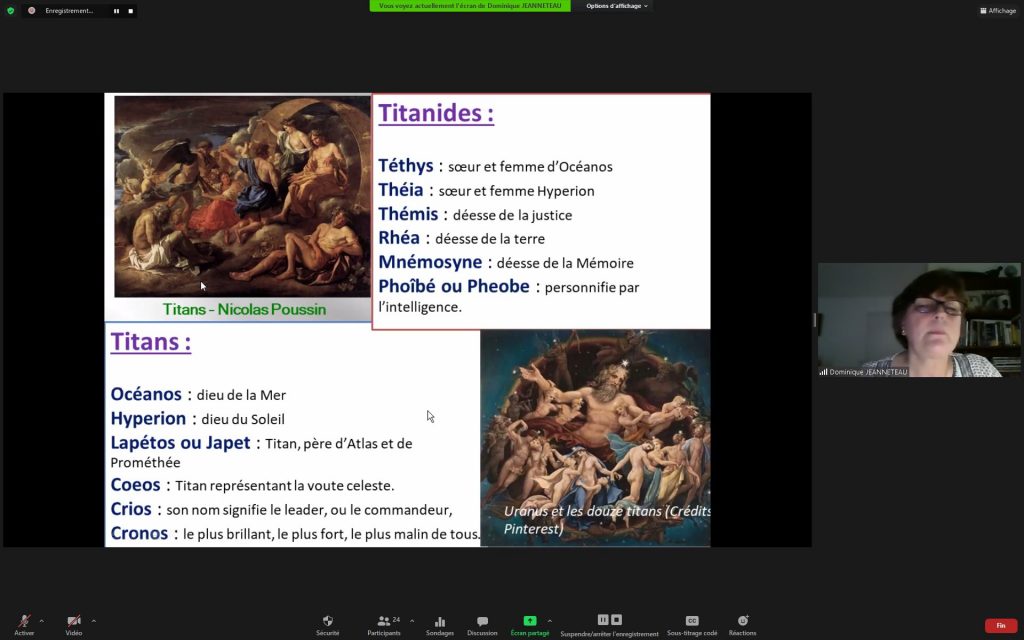1024x640 pixels.
Task: Expand share options arrow beside Écran partagé
Action: [x=549, y=621]
